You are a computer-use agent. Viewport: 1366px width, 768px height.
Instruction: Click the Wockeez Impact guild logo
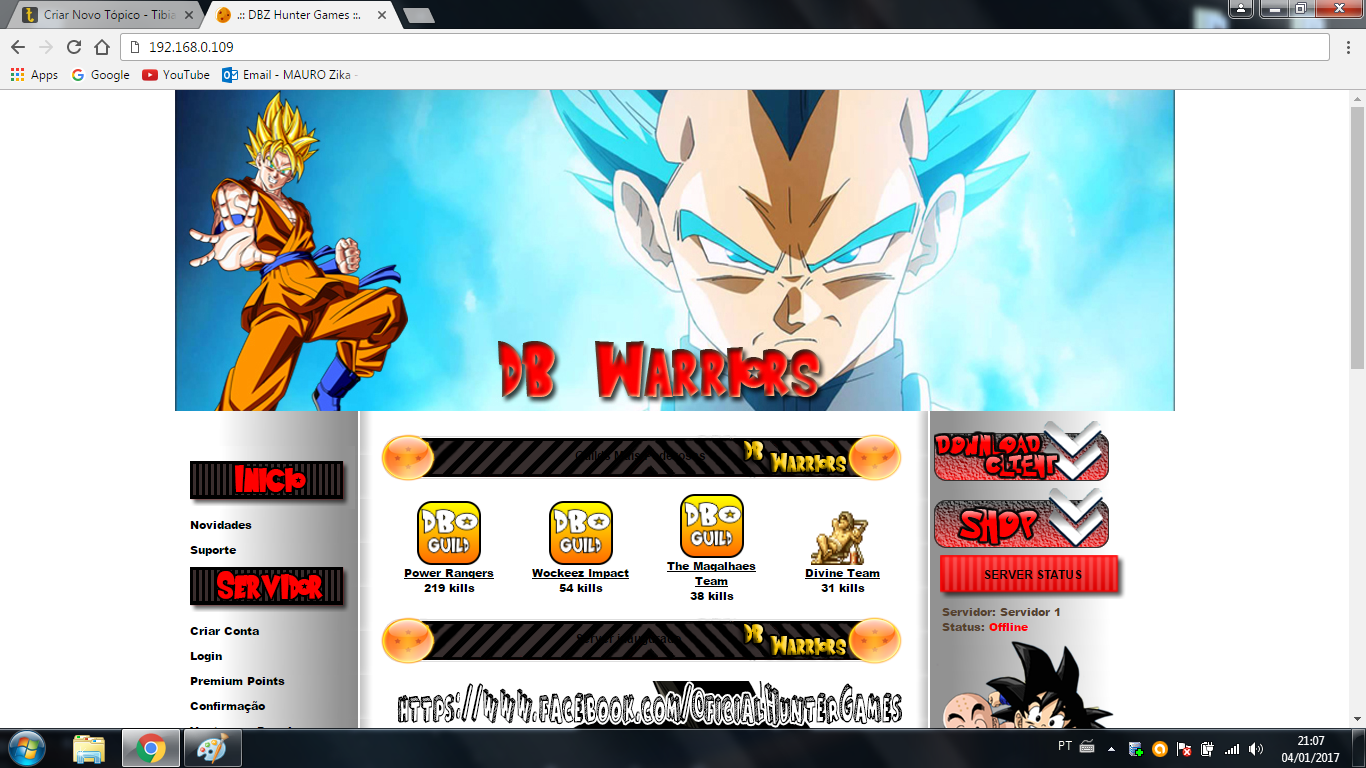click(x=581, y=533)
